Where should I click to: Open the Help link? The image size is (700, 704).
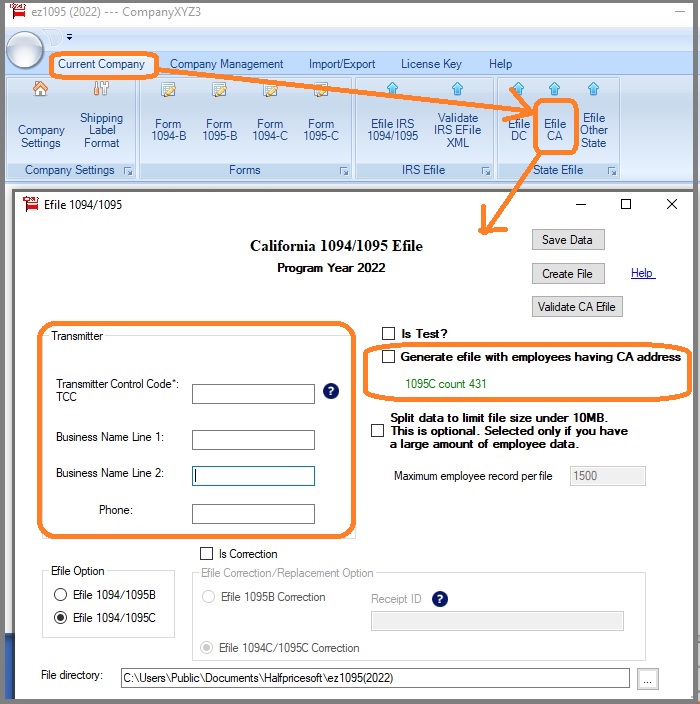point(642,273)
